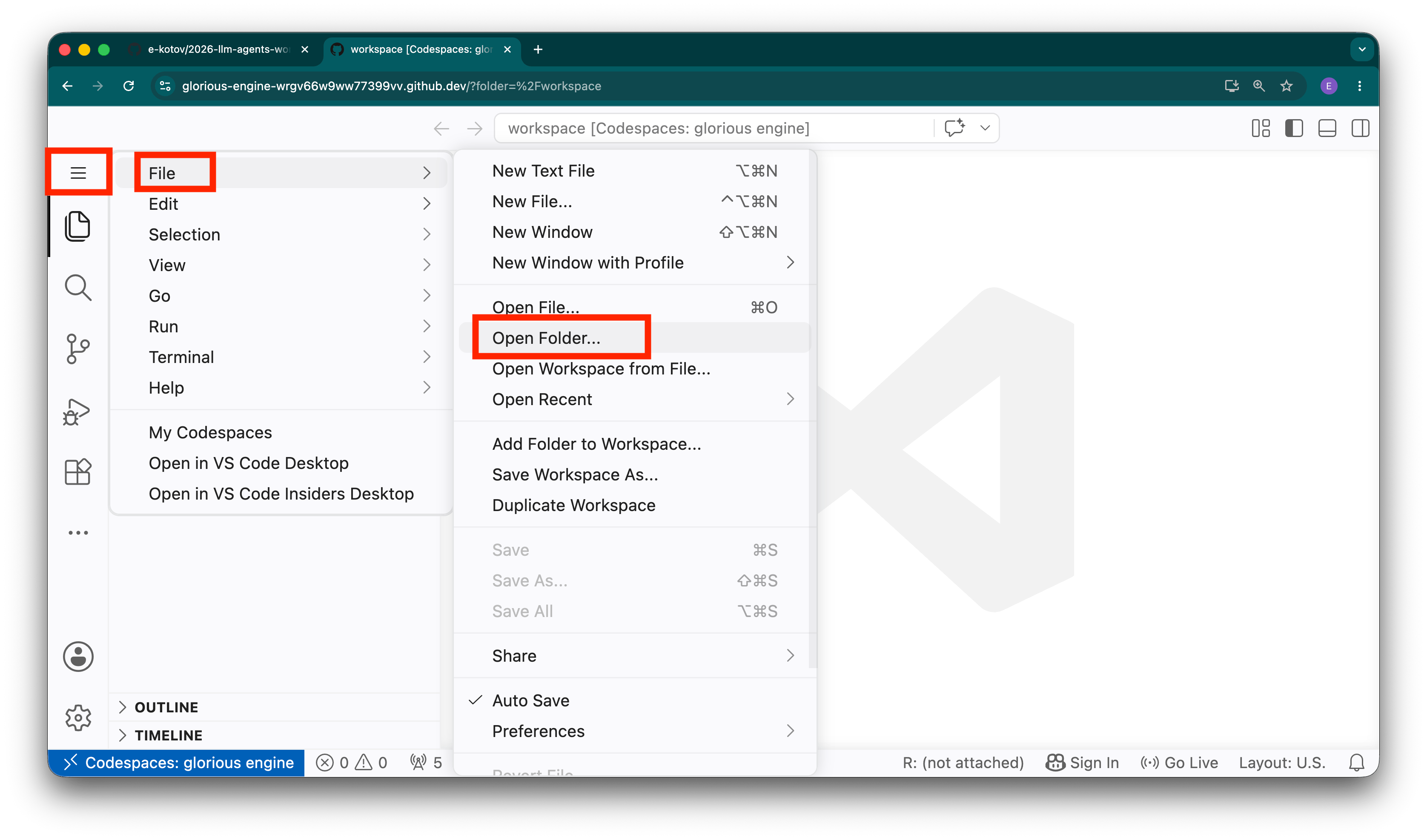Open the browser zoom icon
Screen dimensions: 1427x840
1258,86
